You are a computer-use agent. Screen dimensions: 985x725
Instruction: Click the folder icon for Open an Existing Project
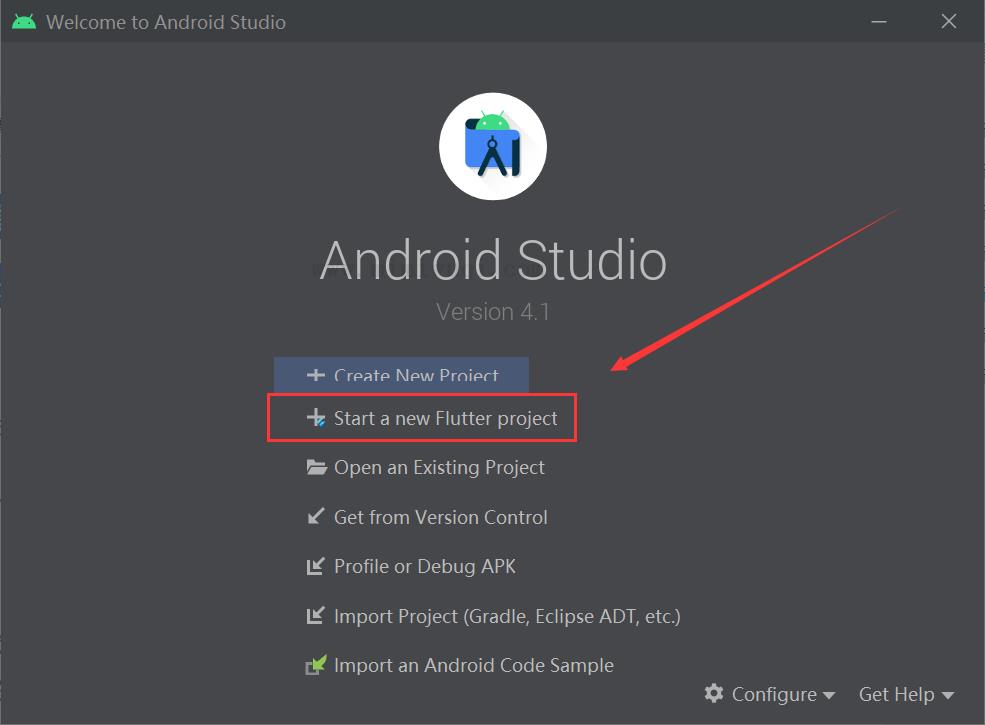316,467
